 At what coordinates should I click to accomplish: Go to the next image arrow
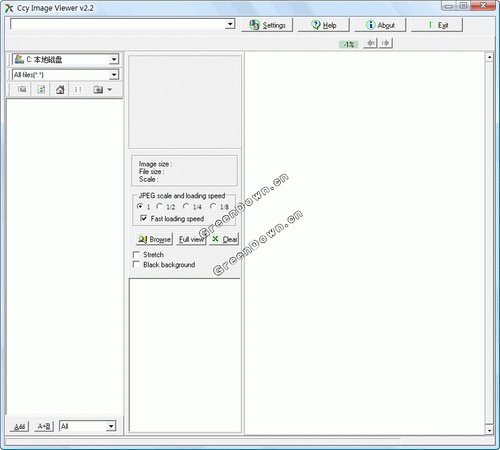click(x=386, y=43)
